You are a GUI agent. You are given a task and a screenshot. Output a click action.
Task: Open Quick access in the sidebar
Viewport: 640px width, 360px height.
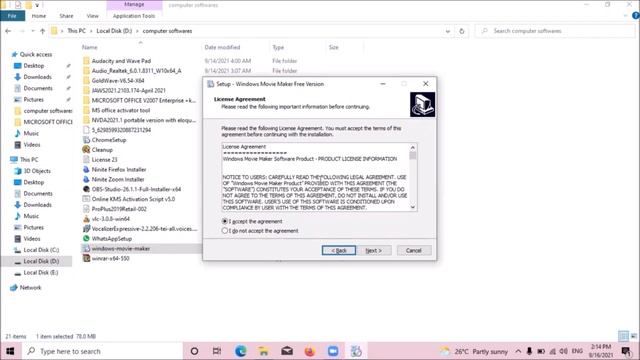[36, 54]
